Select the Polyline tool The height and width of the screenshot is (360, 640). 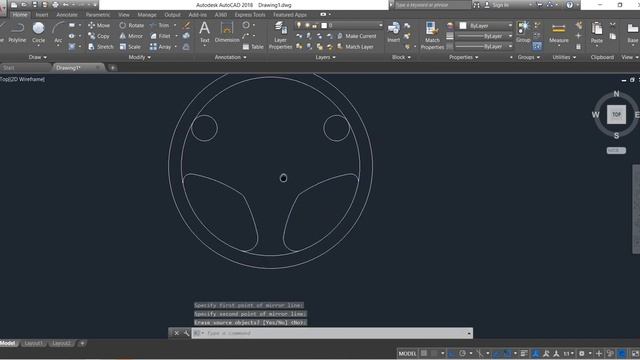[x=17, y=32]
